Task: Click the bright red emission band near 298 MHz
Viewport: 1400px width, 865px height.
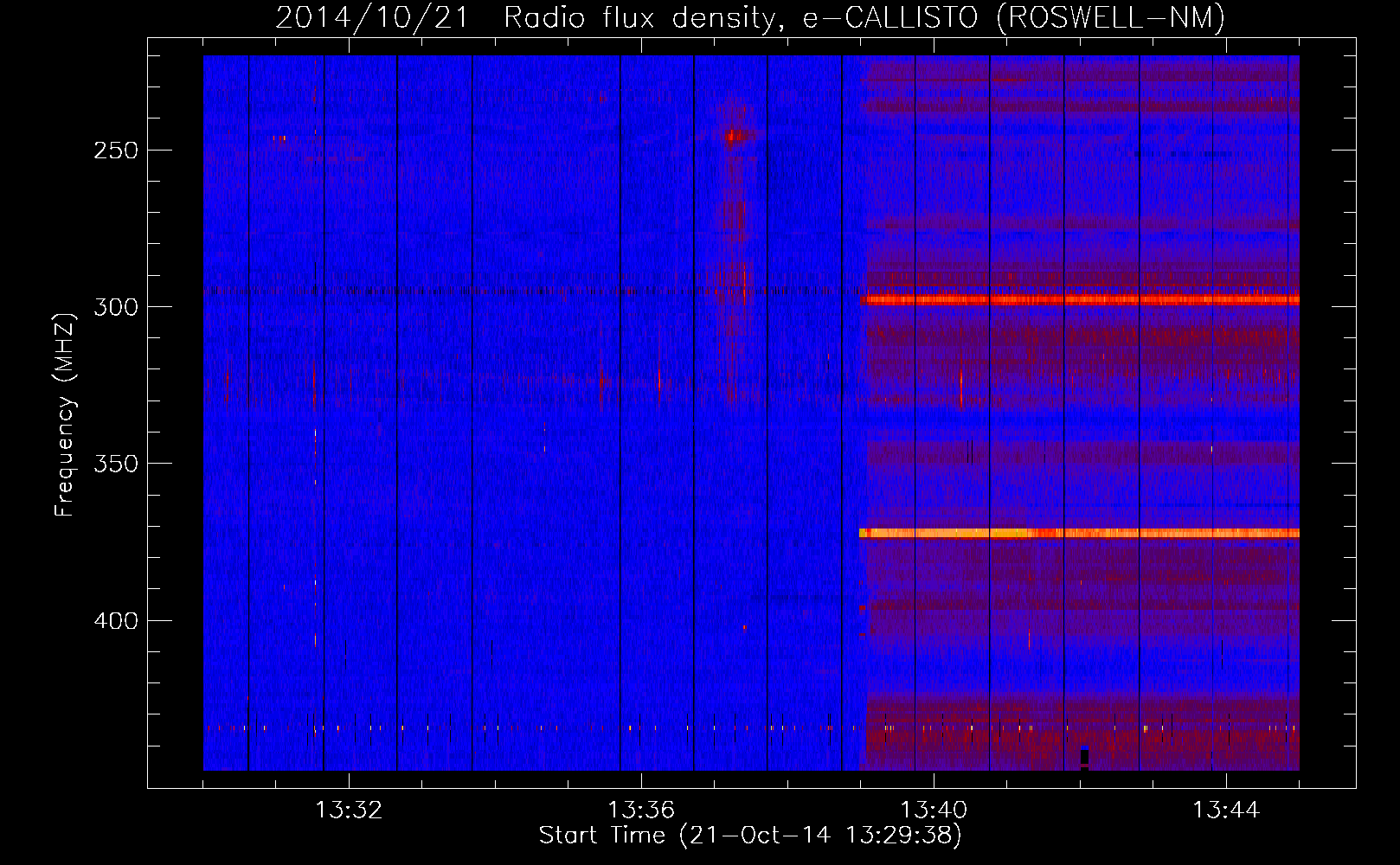Action: [x=1079, y=300]
